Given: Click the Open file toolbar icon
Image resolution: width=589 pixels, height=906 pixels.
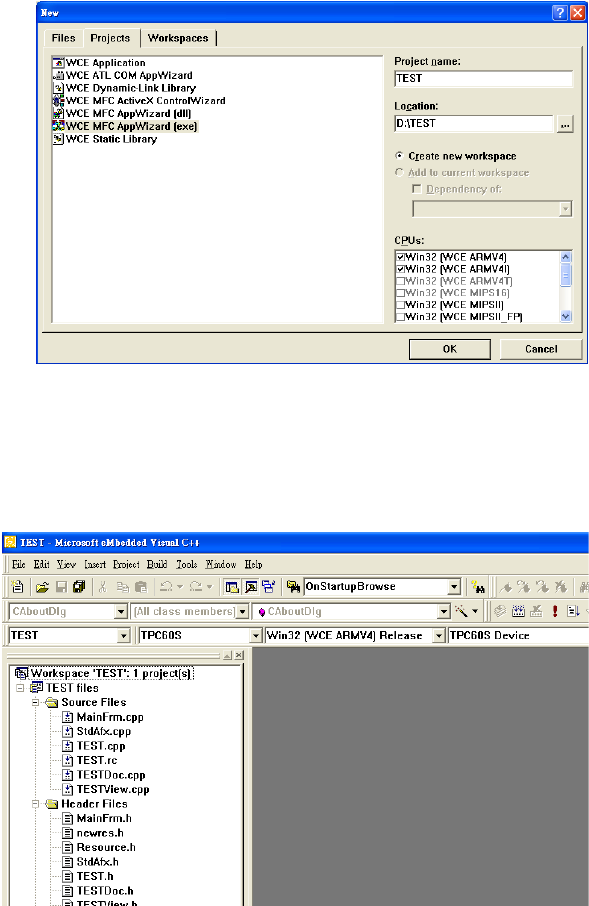Looking at the screenshot, I should coord(42,587).
